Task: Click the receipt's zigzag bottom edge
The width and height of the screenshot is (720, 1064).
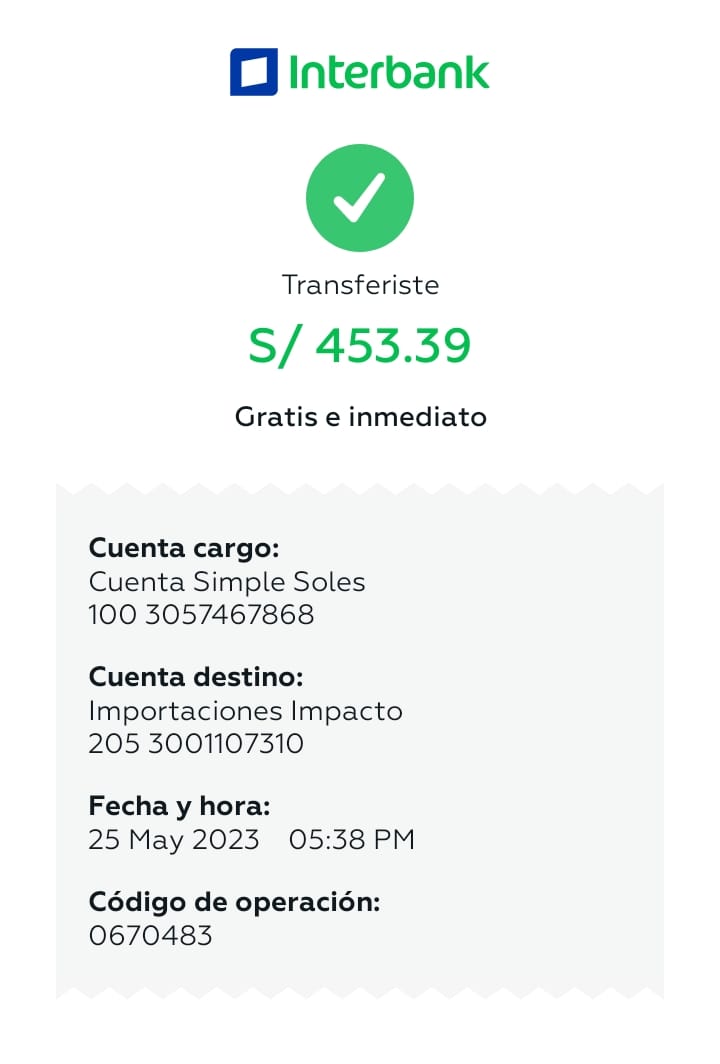Action: click(360, 992)
